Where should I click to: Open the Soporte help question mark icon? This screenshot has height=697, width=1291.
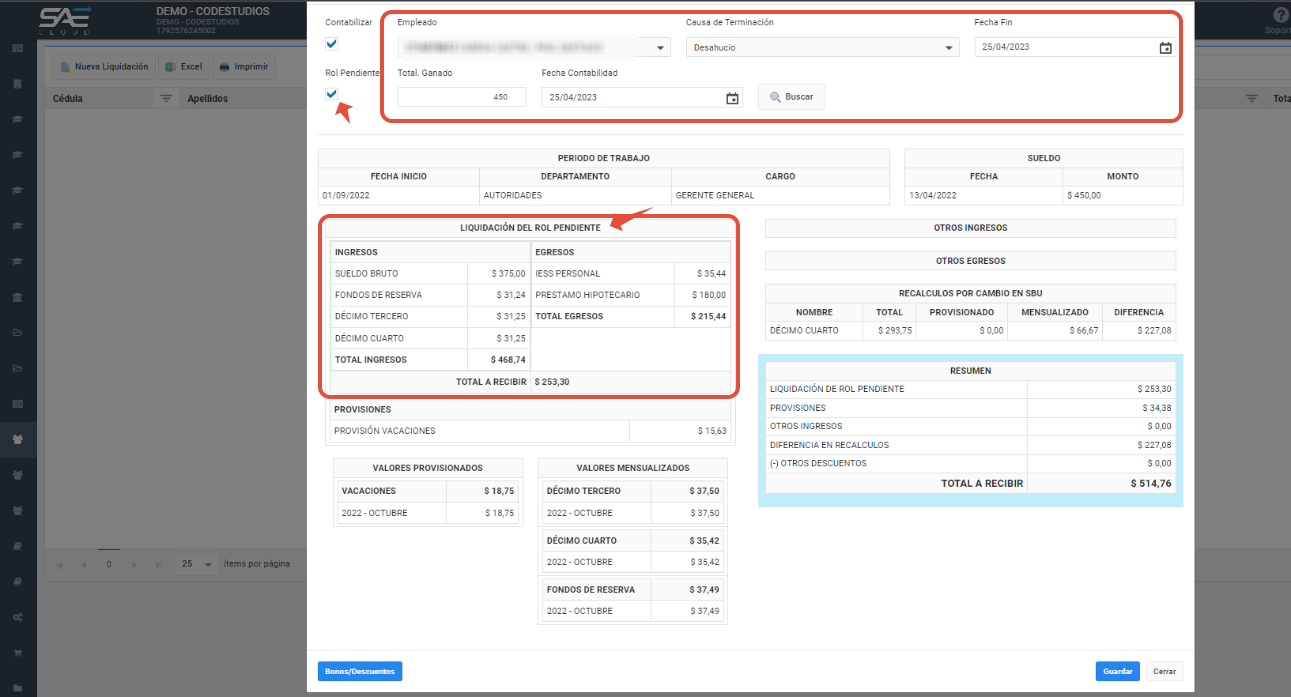[1280, 16]
